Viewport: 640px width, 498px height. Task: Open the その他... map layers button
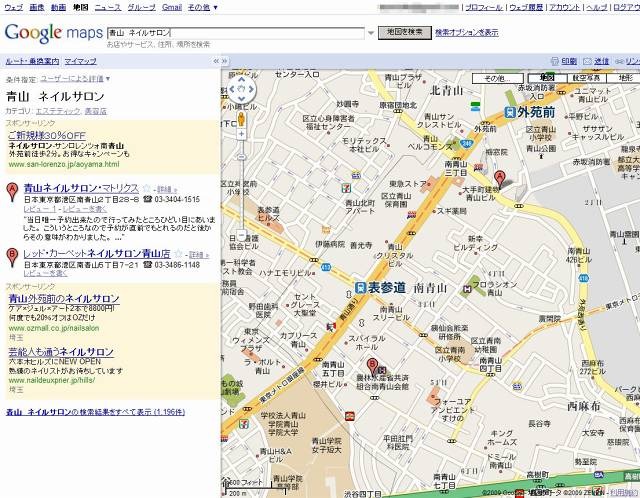pyautogui.click(x=498, y=78)
